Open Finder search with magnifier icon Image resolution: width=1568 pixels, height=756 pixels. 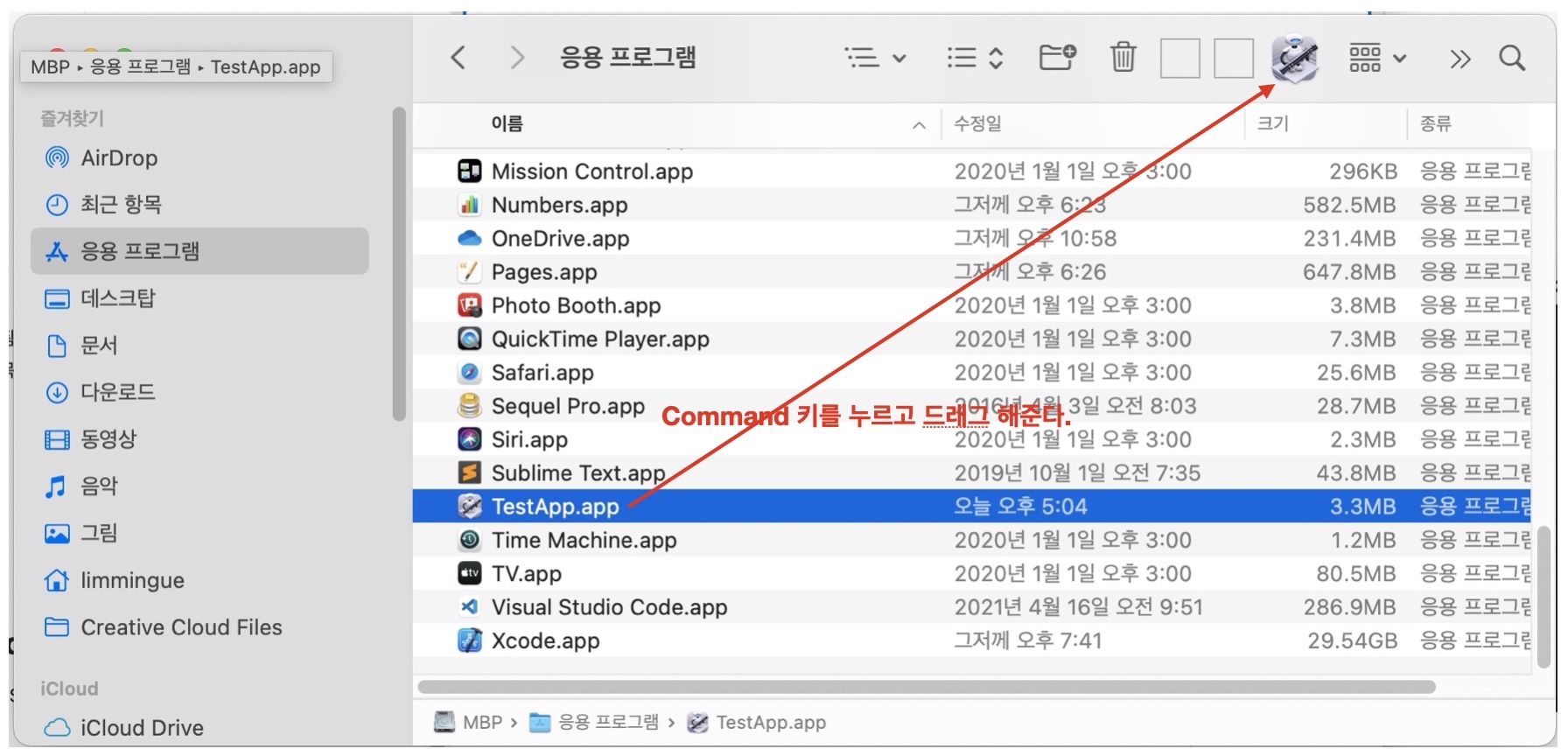coord(1512,58)
